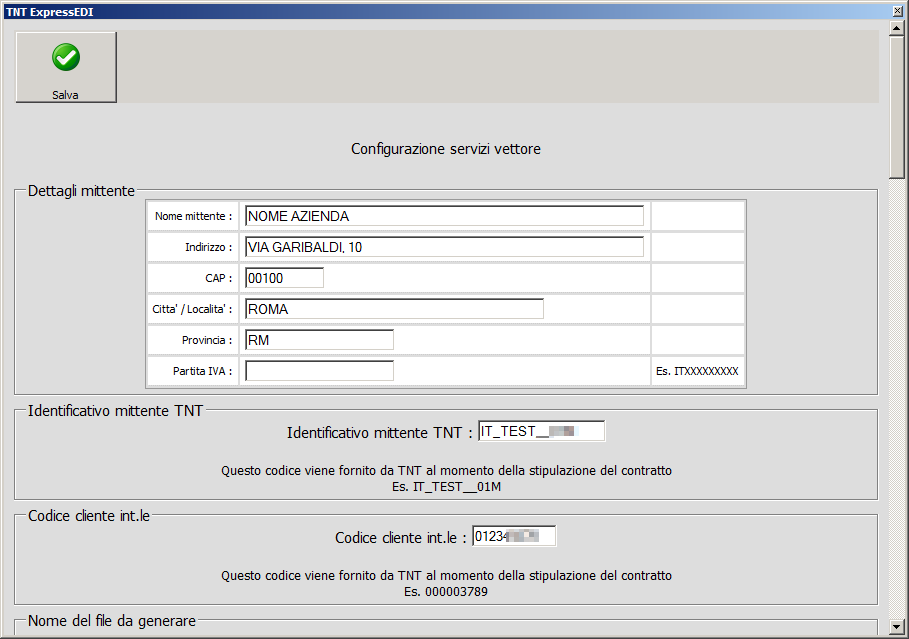Click the 'Es. ITXXXXXXXXX' example text
909x639 pixels.
click(697, 371)
